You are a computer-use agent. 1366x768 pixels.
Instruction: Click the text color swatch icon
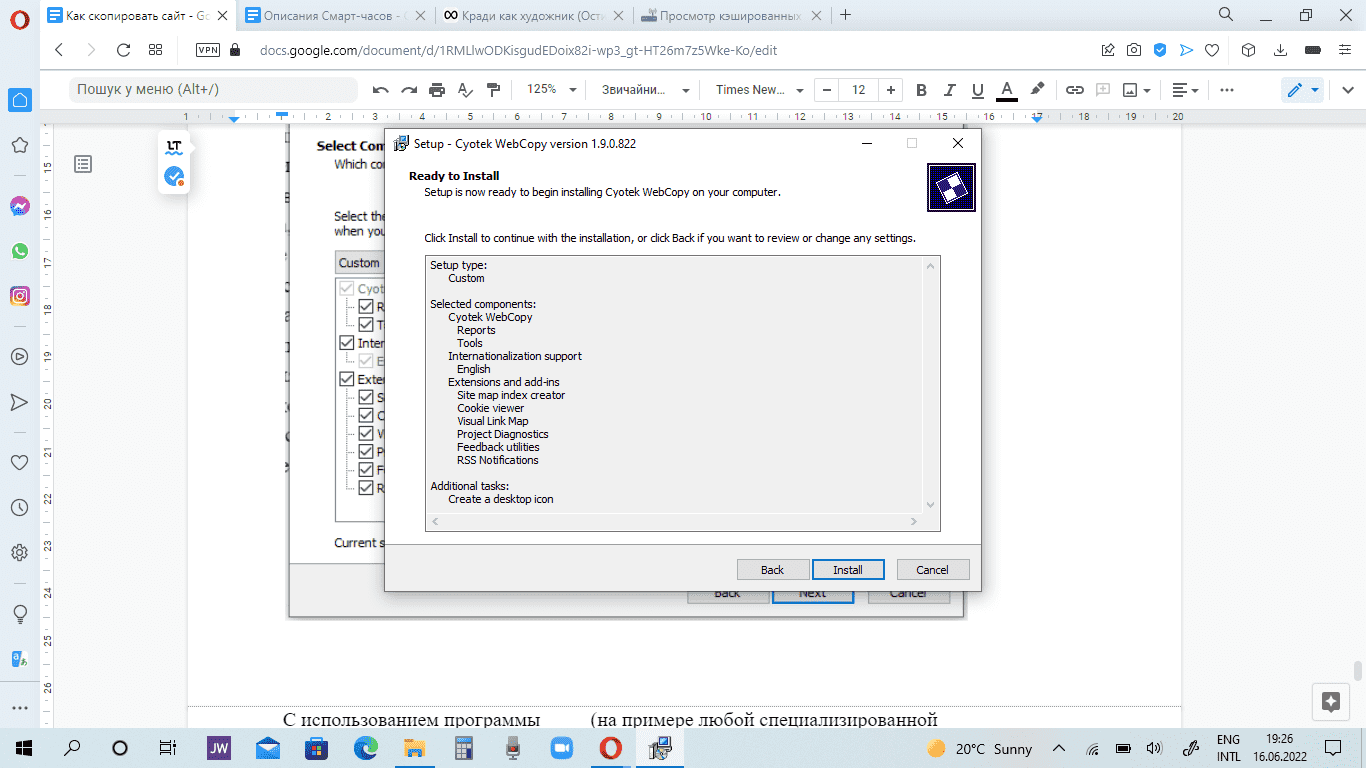[1007, 90]
